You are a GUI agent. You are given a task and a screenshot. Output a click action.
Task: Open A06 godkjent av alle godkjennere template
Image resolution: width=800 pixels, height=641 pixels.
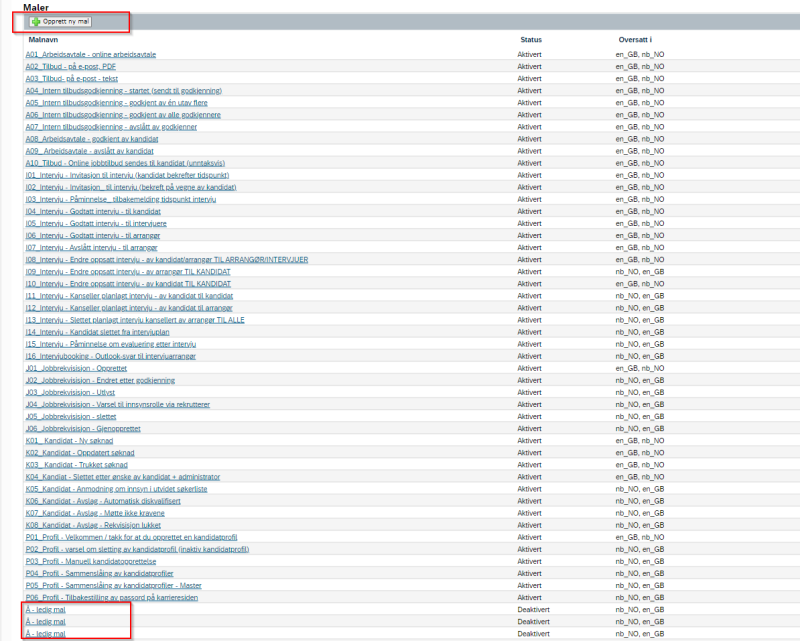pos(123,115)
